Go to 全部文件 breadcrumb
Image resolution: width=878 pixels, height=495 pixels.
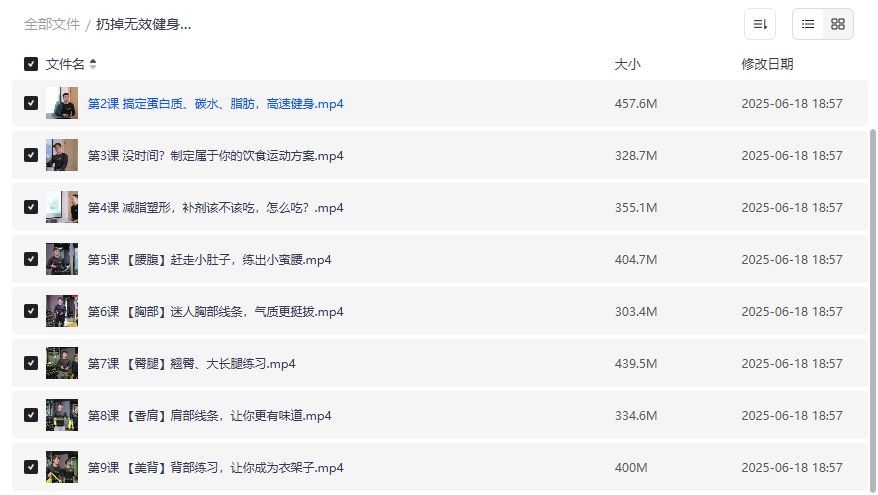click(52, 24)
